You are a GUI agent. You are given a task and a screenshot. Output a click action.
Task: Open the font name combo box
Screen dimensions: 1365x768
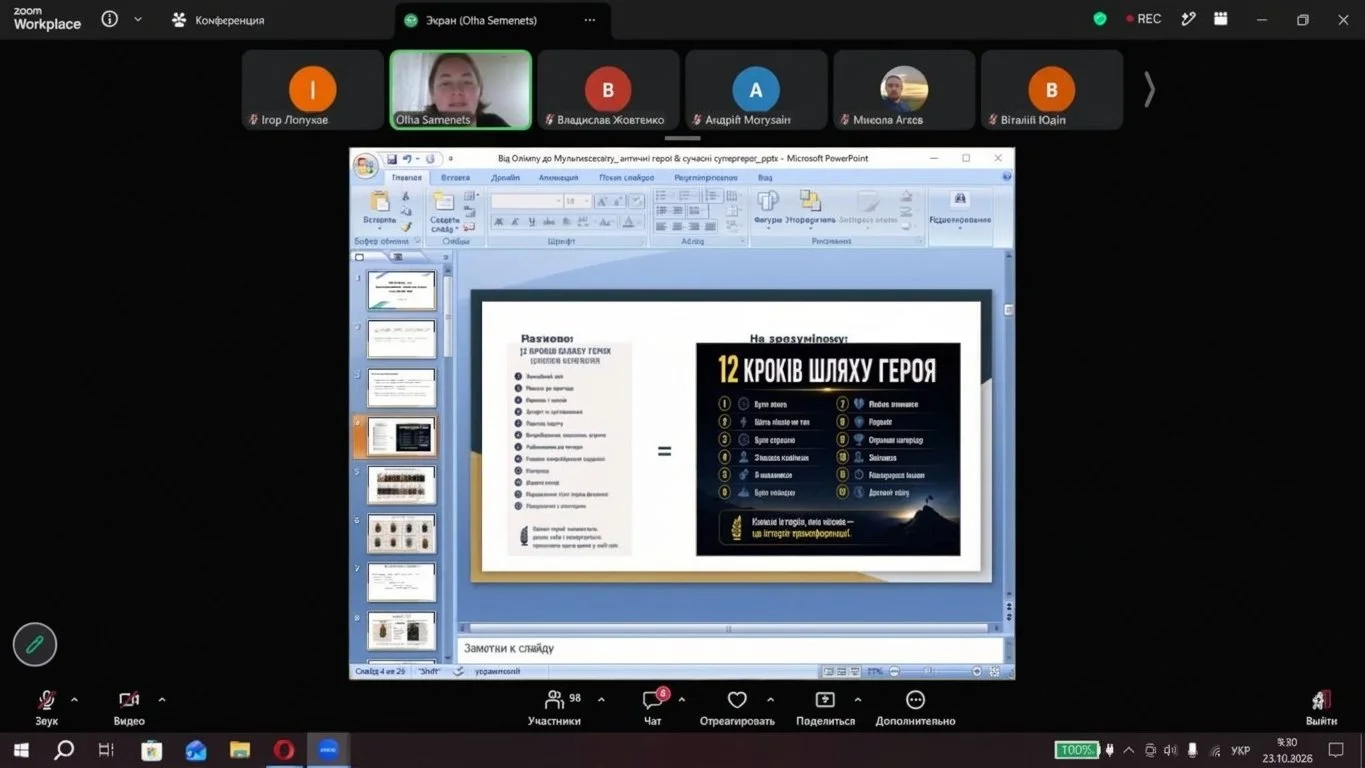click(525, 201)
